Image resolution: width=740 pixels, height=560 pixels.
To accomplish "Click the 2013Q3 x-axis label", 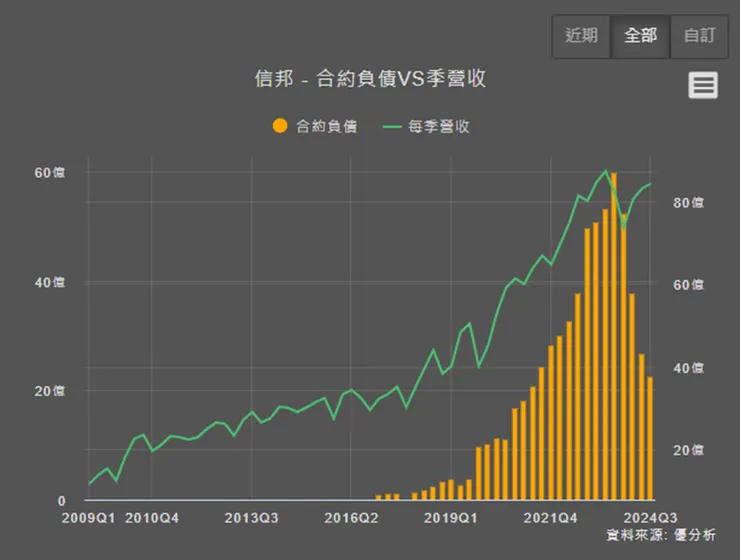I will 252,518.
